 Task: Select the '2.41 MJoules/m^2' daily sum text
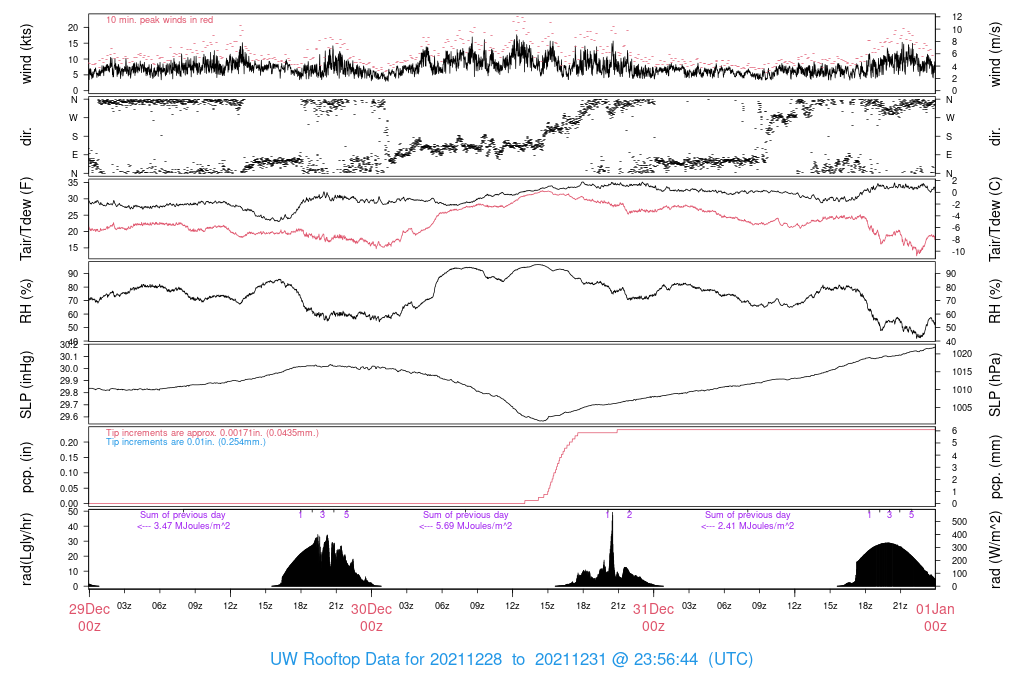(x=756, y=526)
